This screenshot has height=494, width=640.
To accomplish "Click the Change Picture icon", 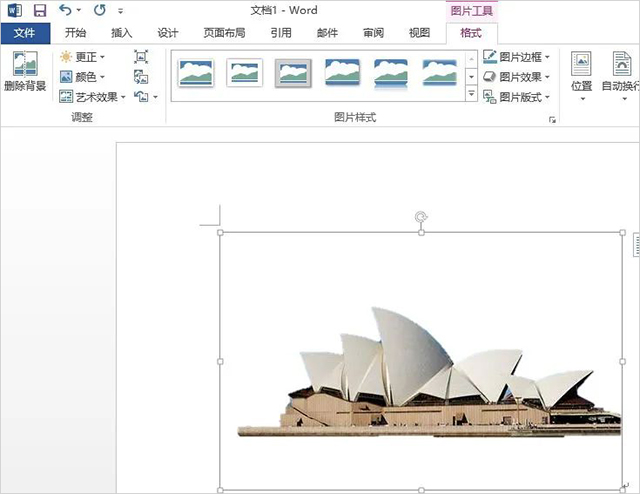I will pos(141,77).
